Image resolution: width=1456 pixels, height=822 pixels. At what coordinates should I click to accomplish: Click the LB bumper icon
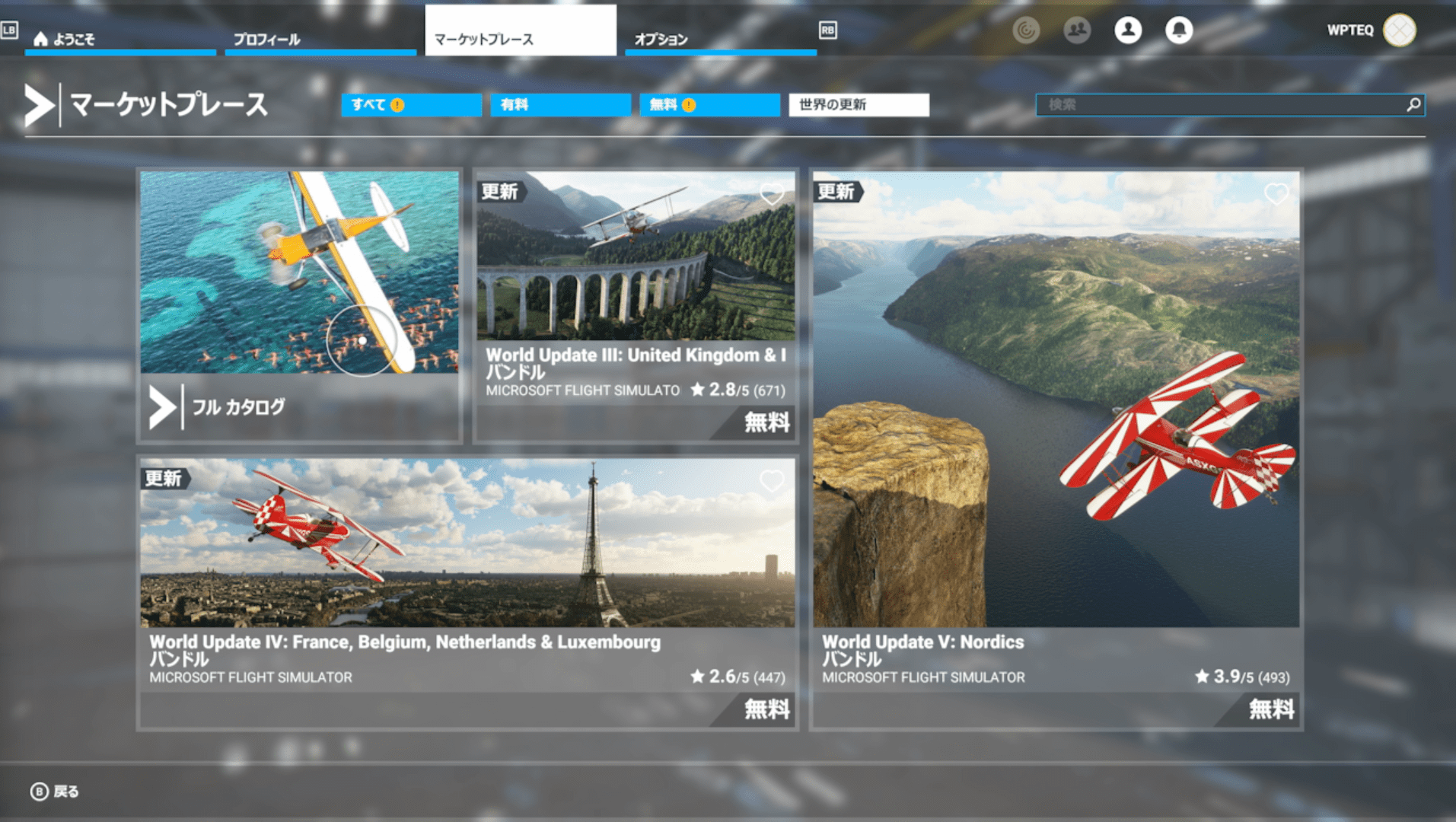[x=9, y=30]
